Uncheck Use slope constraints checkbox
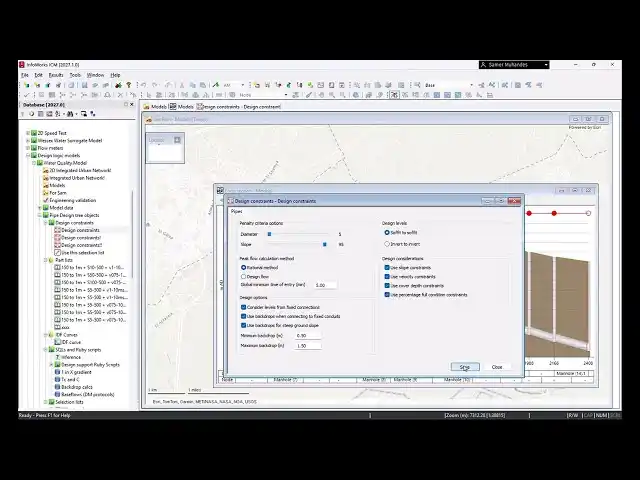Screen dimensions: 640x480 [x=387, y=267]
